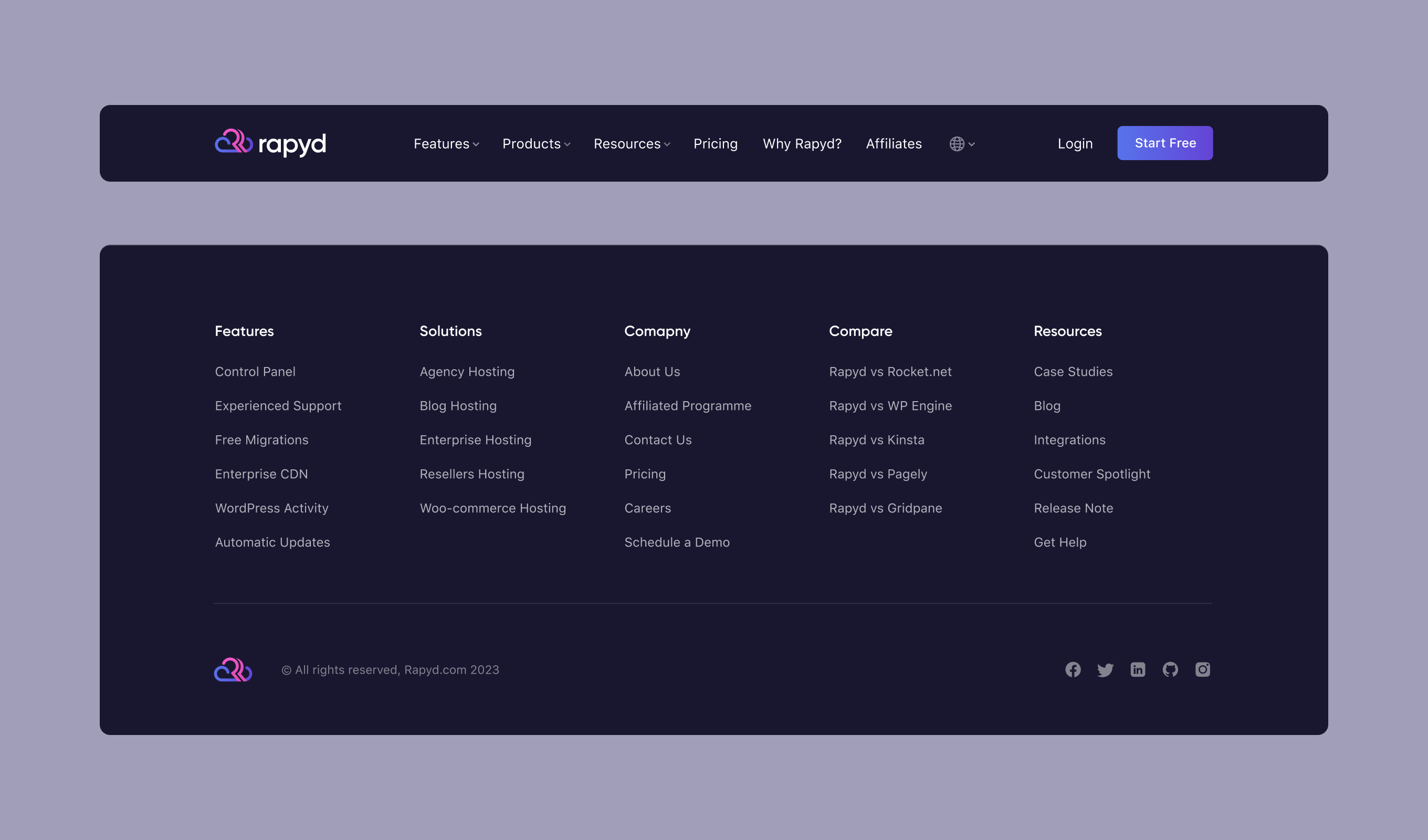Open Woo-commerce Hosting link
The height and width of the screenshot is (840, 1428).
[x=493, y=508]
